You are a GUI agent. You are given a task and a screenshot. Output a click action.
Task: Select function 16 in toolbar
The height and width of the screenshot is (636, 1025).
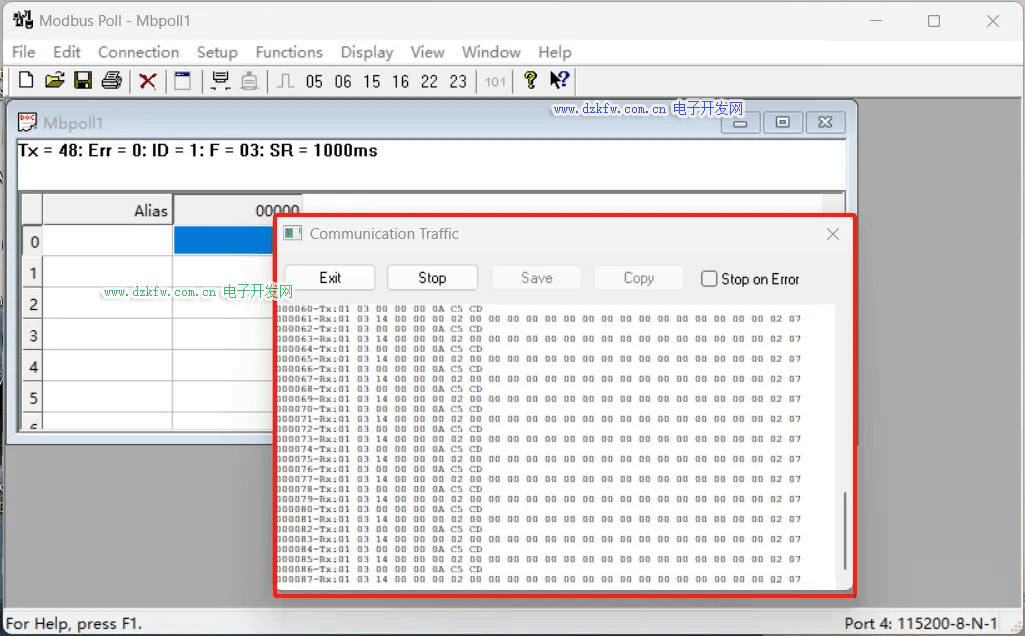[x=401, y=81]
